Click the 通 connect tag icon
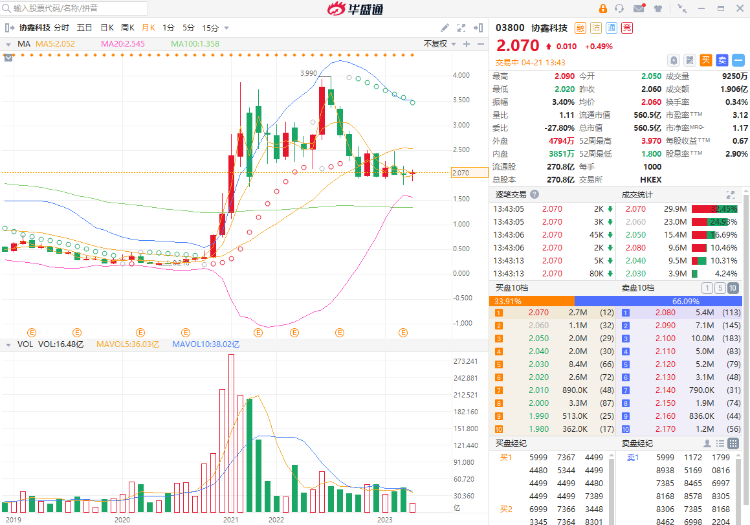This screenshot has height=525, width=750. (612, 28)
